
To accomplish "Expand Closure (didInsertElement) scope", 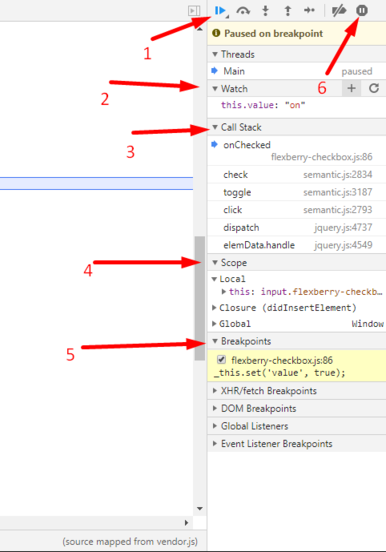I will [214, 308].
